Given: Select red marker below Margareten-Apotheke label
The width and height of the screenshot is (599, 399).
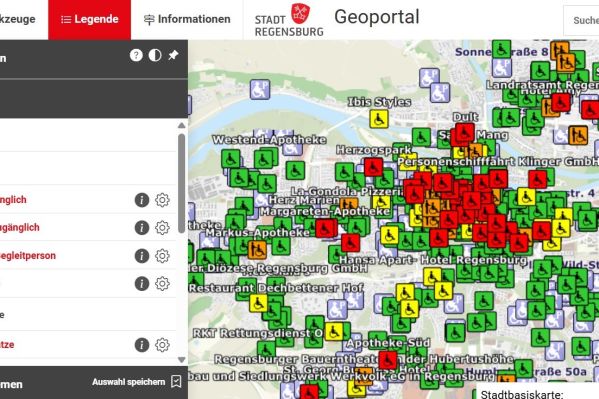Looking at the screenshot, I should (326, 229).
